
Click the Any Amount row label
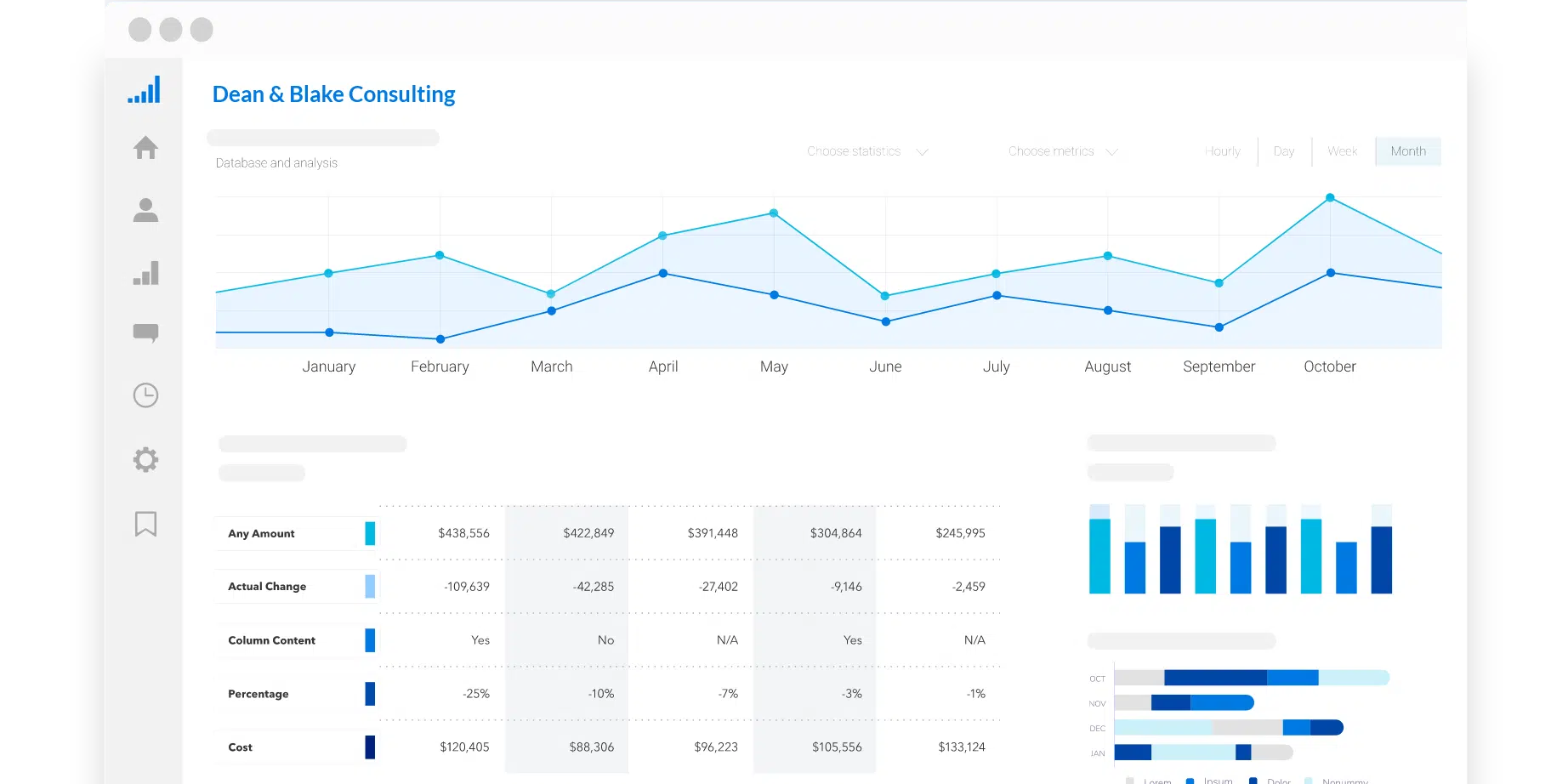click(x=260, y=533)
